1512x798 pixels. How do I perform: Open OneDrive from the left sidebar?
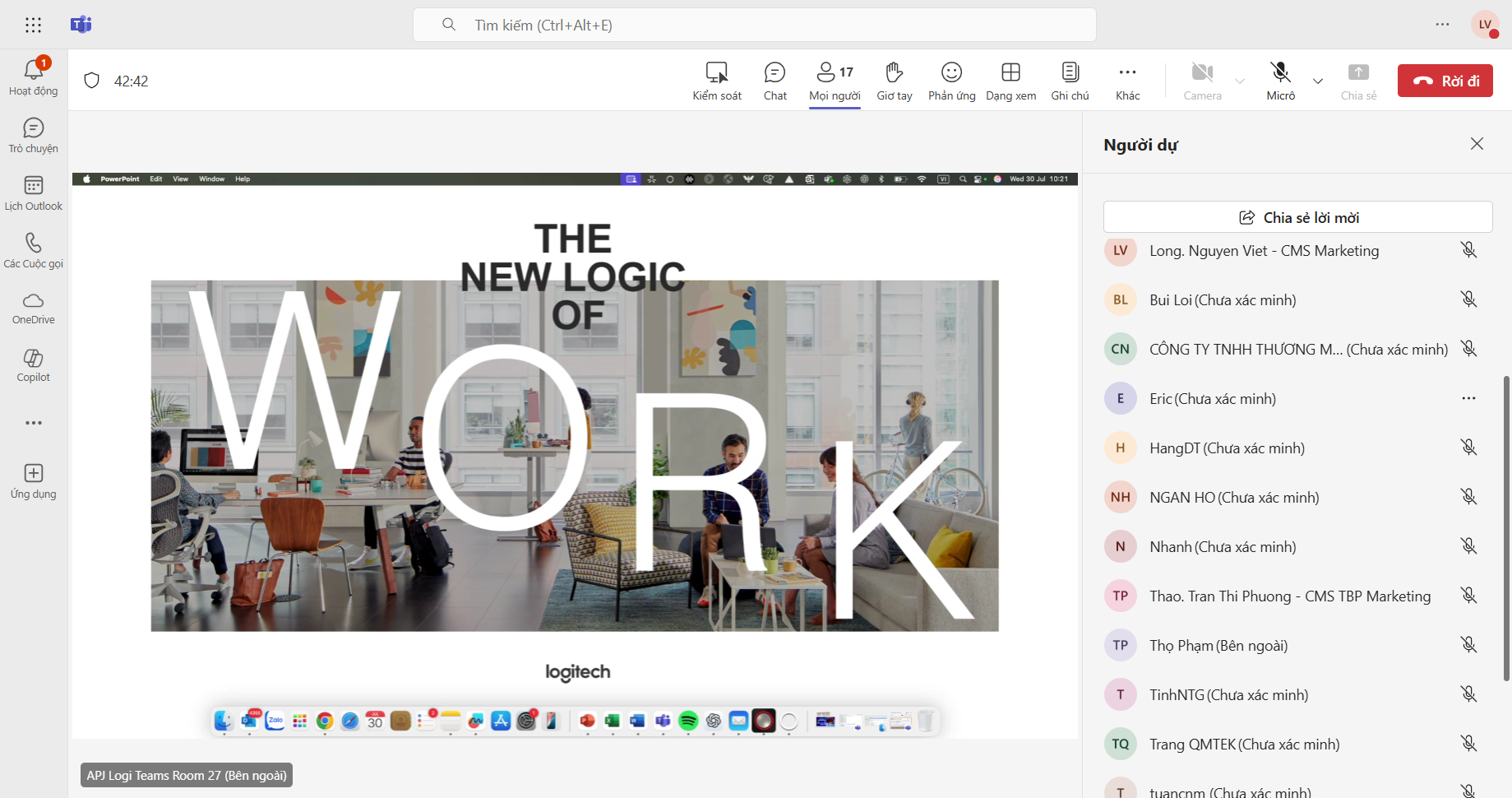(x=34, y=309)
